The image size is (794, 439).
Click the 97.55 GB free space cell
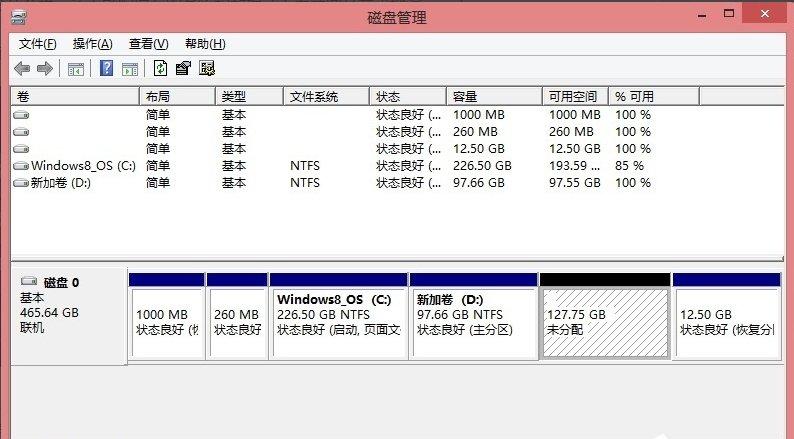575,183
